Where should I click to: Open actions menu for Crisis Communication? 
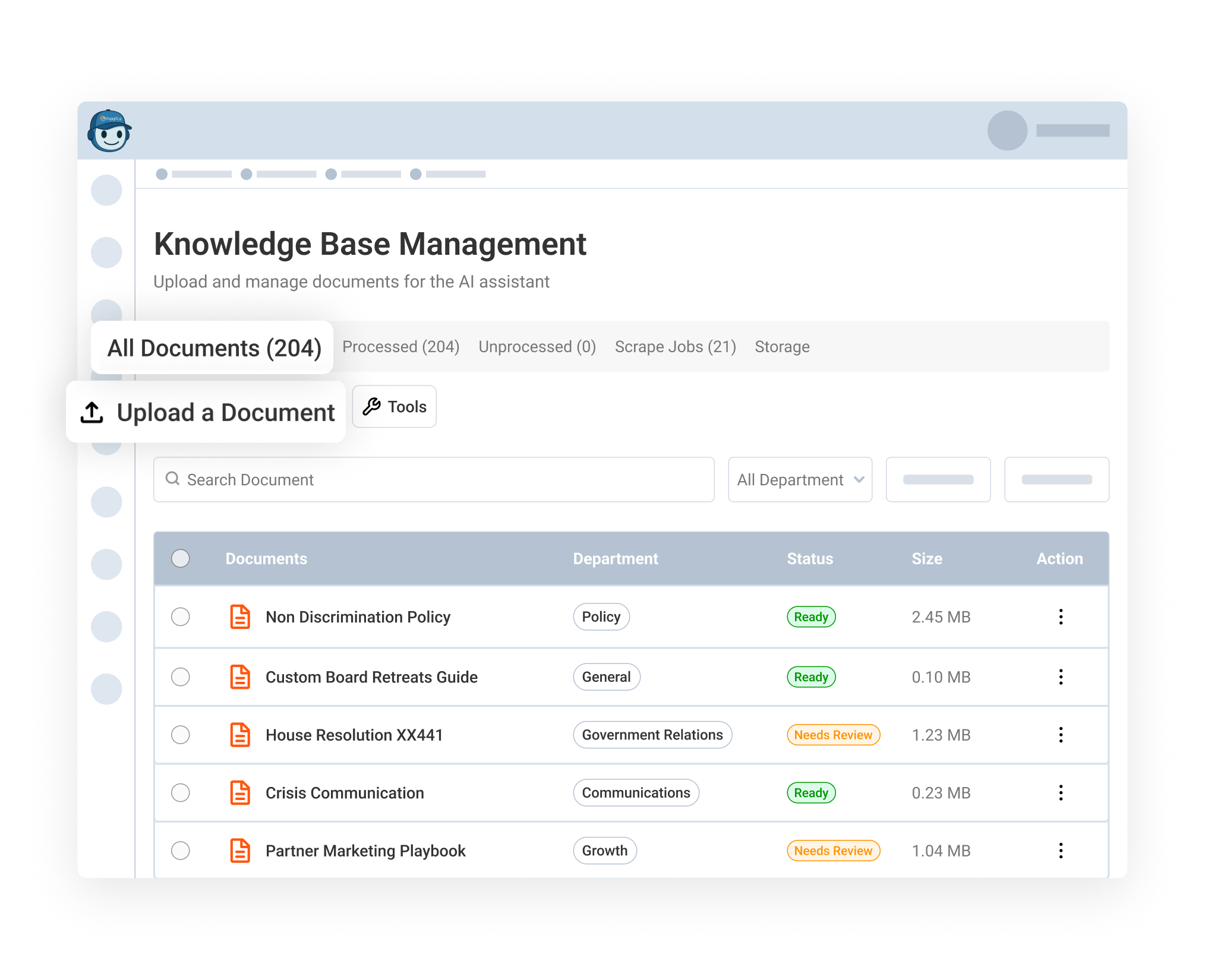(x=1061, y=792)
